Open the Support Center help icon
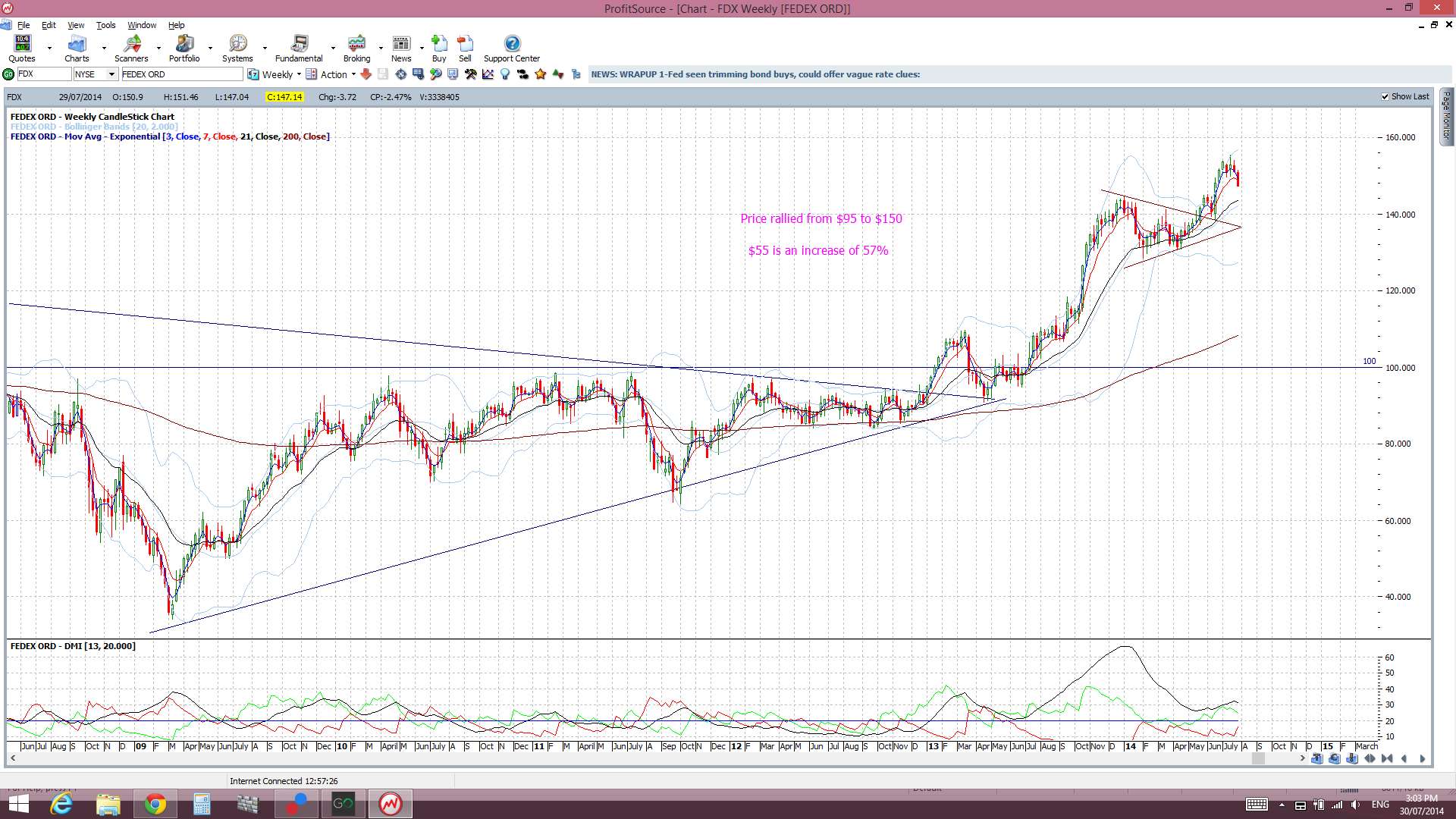This screenshot has width=1456, height=819. 512,49
